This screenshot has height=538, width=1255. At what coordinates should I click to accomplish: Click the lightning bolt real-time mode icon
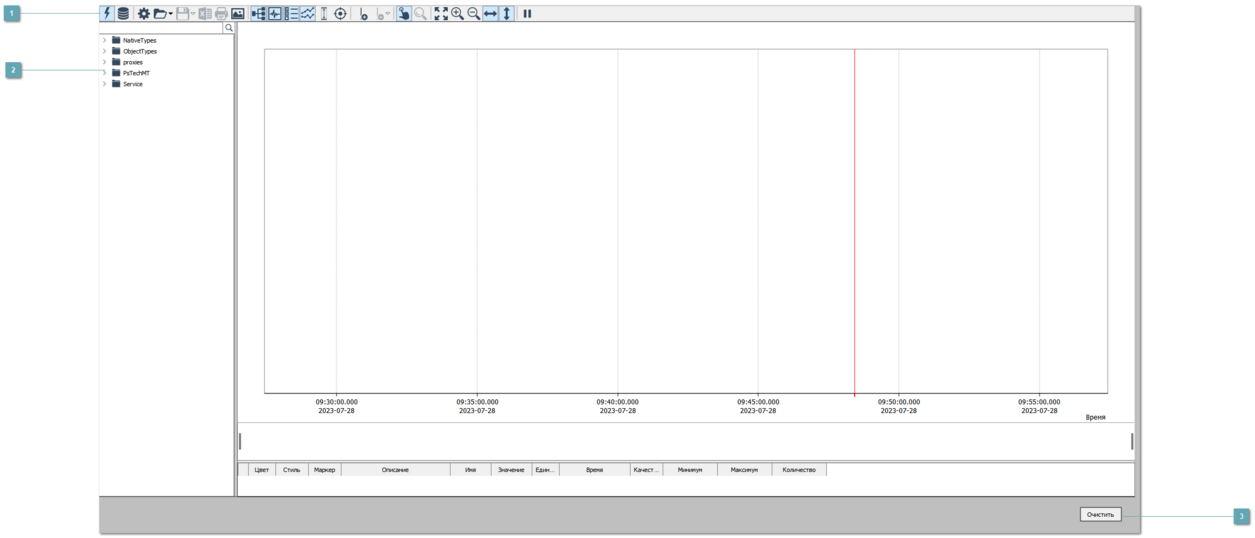point(107,14)
